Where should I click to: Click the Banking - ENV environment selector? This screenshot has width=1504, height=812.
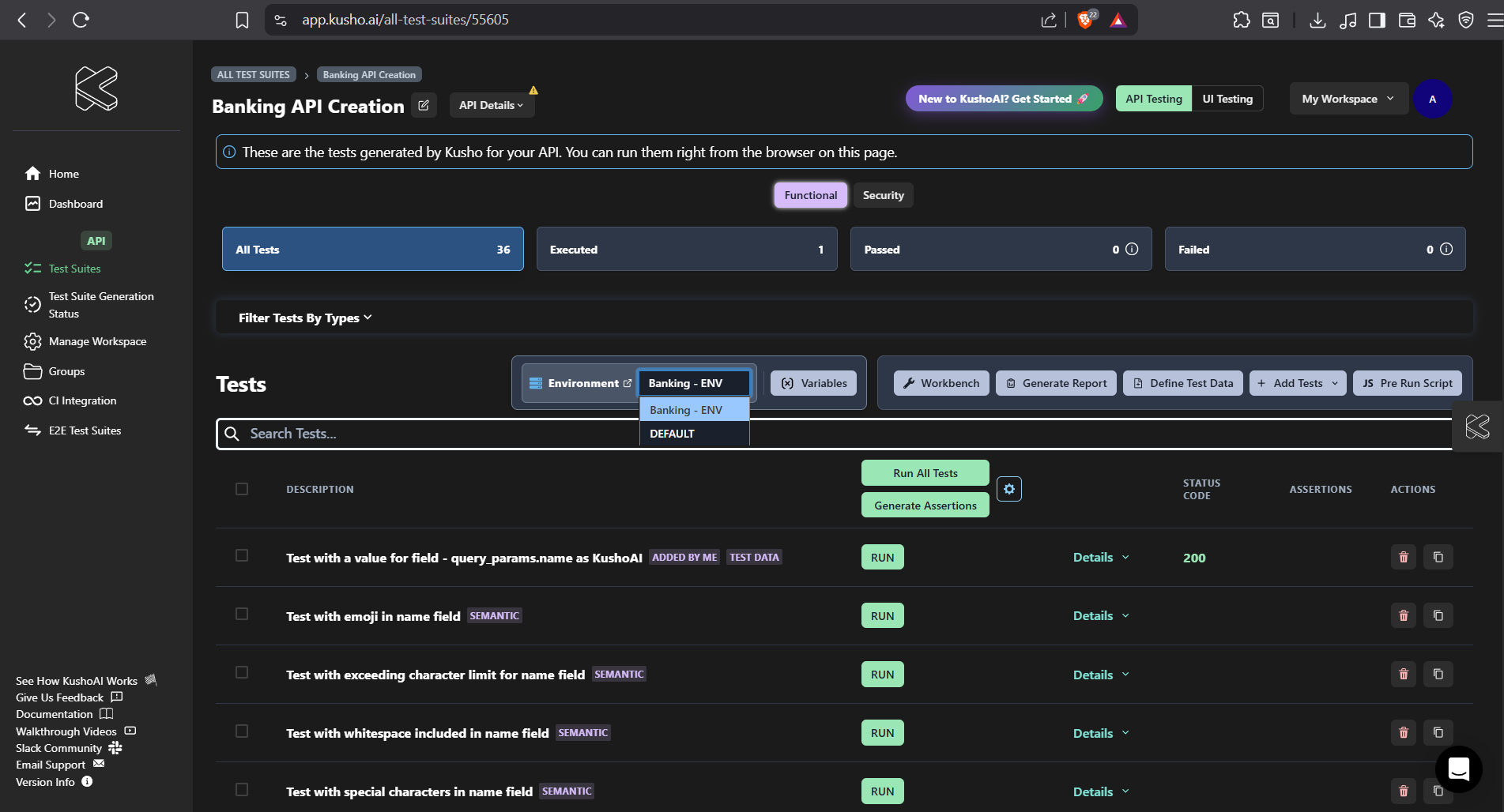[x=694, y=383]
